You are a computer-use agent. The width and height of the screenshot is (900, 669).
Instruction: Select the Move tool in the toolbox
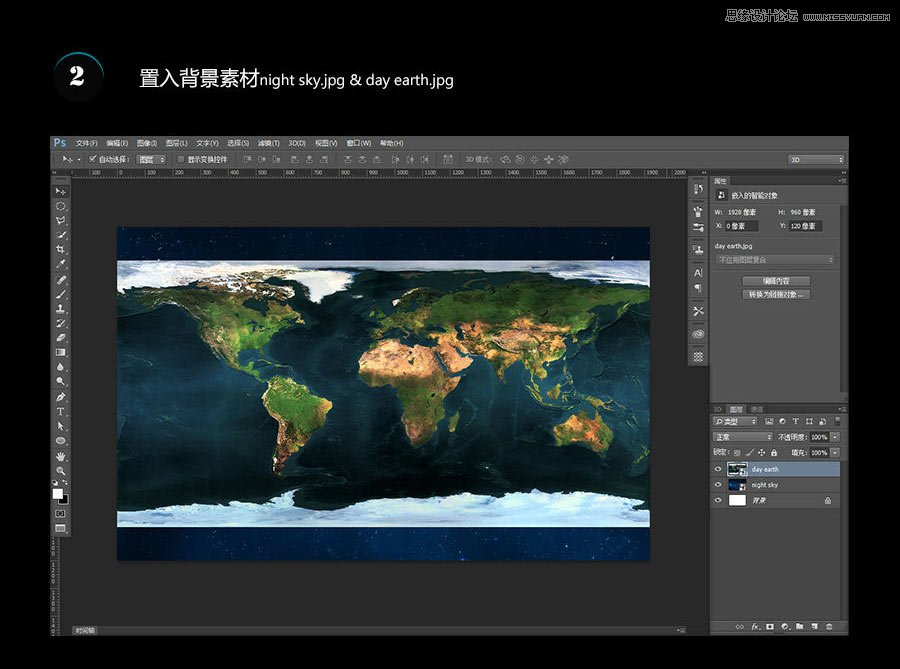(60, 191)
